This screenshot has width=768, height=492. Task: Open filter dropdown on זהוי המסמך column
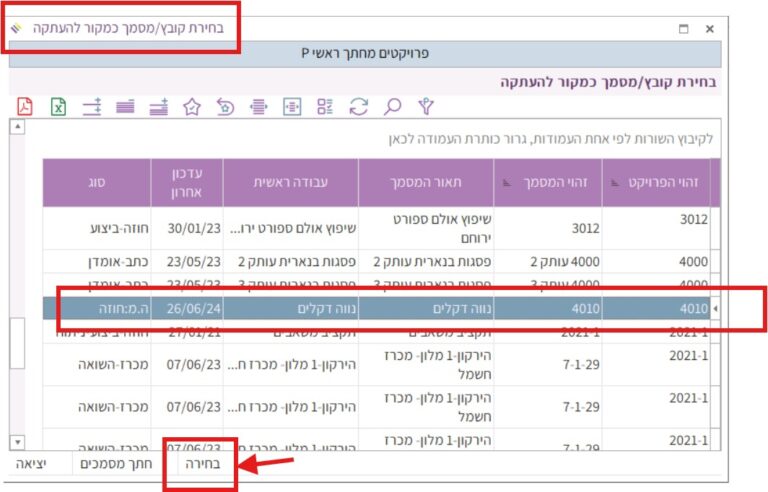point(506,183)
